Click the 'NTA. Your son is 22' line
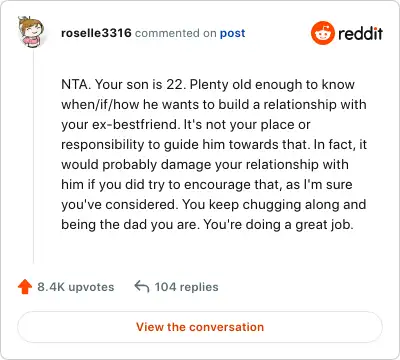Screen dimensions: 400x360 pyautogui.click(x=208, y=85)
